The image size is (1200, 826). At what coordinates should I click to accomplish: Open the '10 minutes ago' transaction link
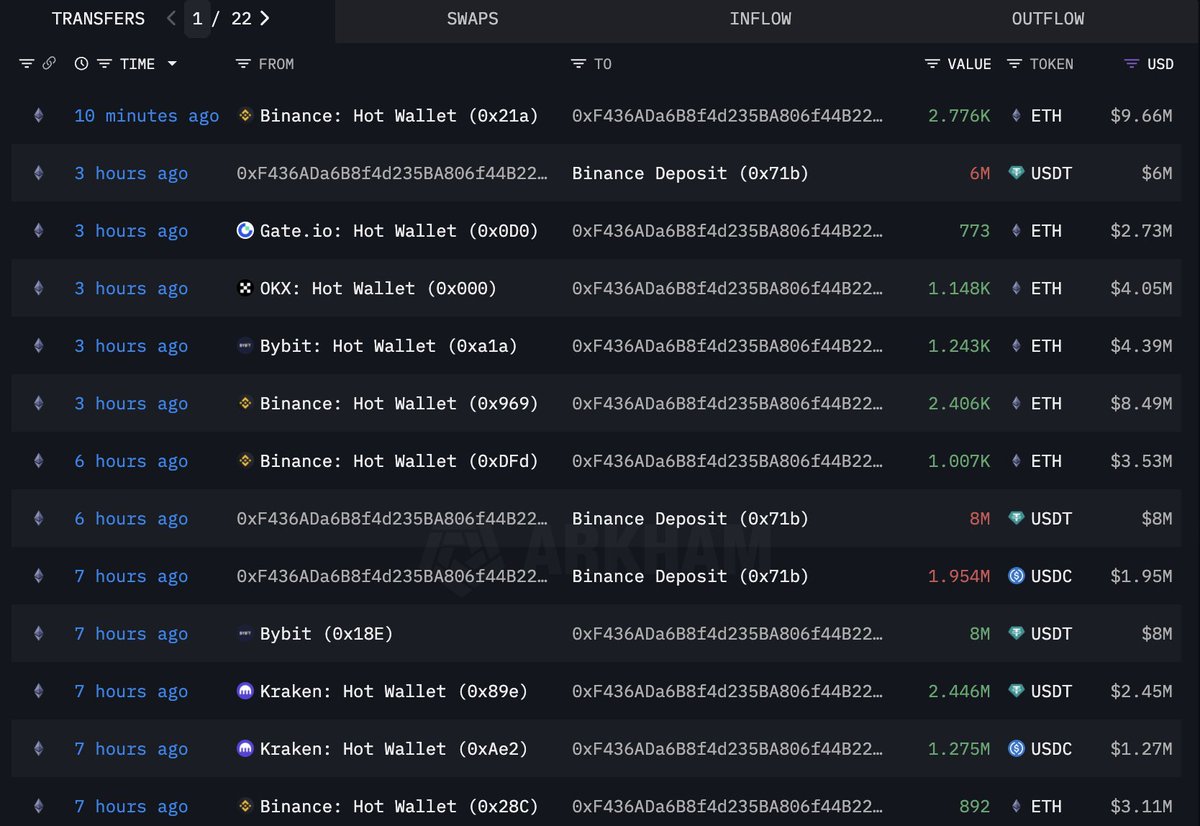(146, 116)
